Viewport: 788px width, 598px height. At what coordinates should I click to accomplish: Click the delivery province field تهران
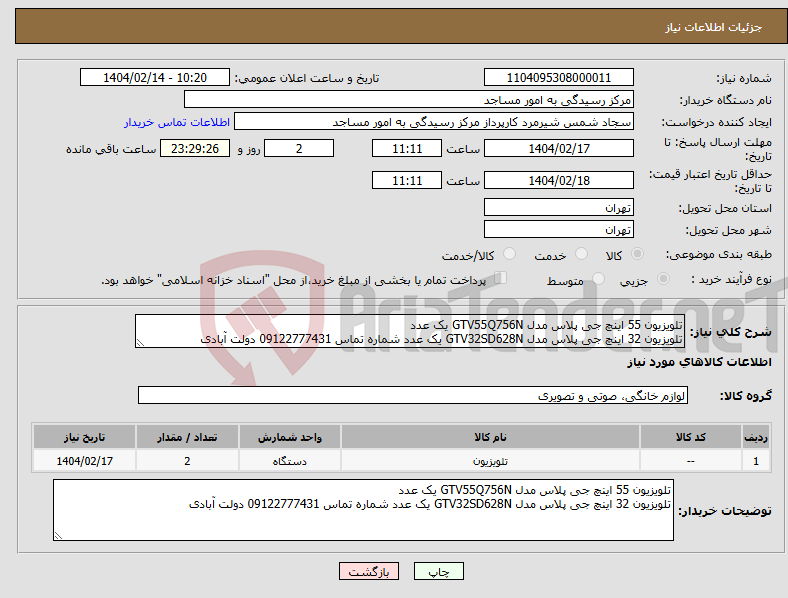tap(558, 207)
